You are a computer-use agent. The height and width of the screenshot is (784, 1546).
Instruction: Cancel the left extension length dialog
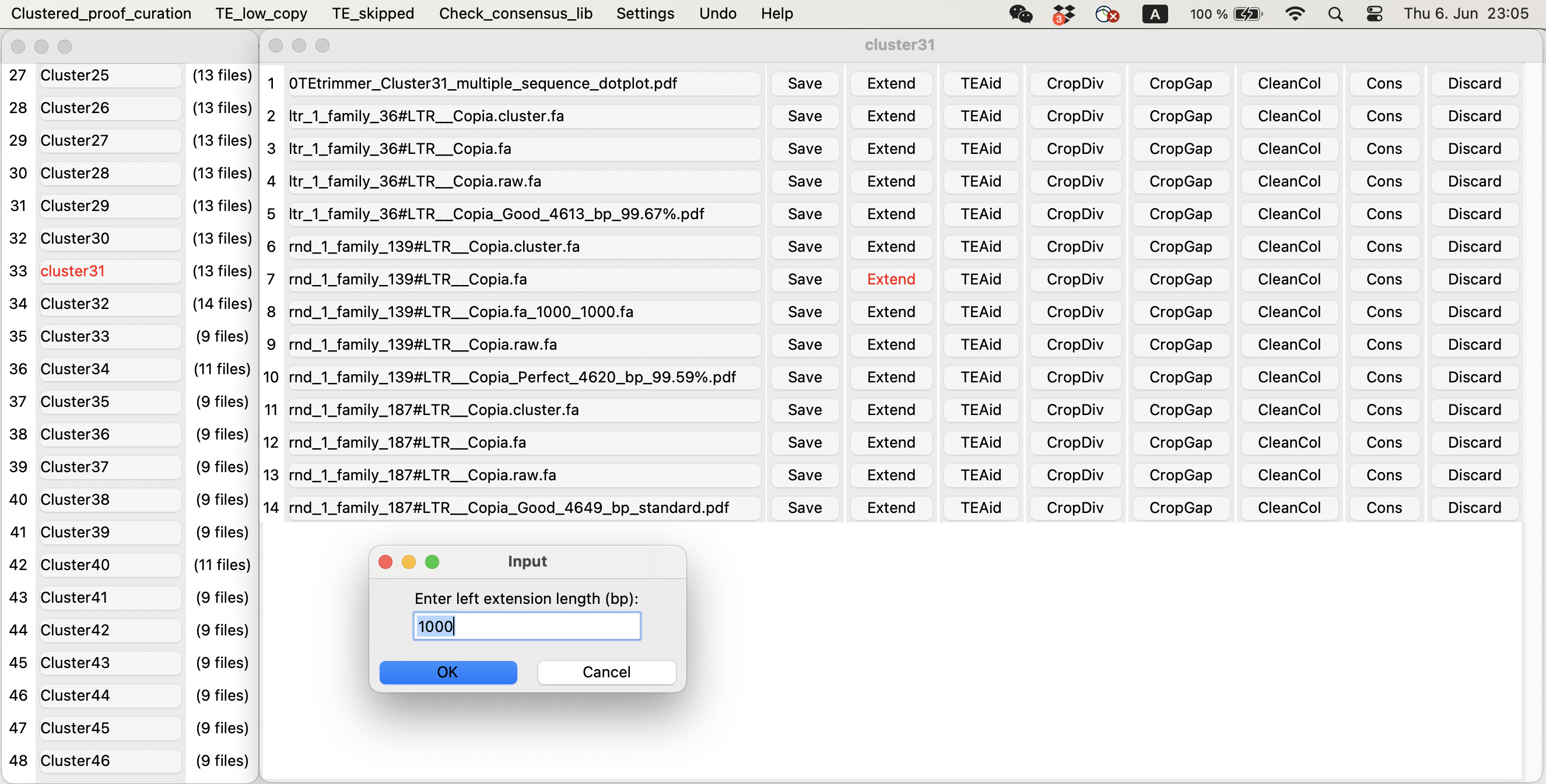pyautogui.click(x=606, y=672)
